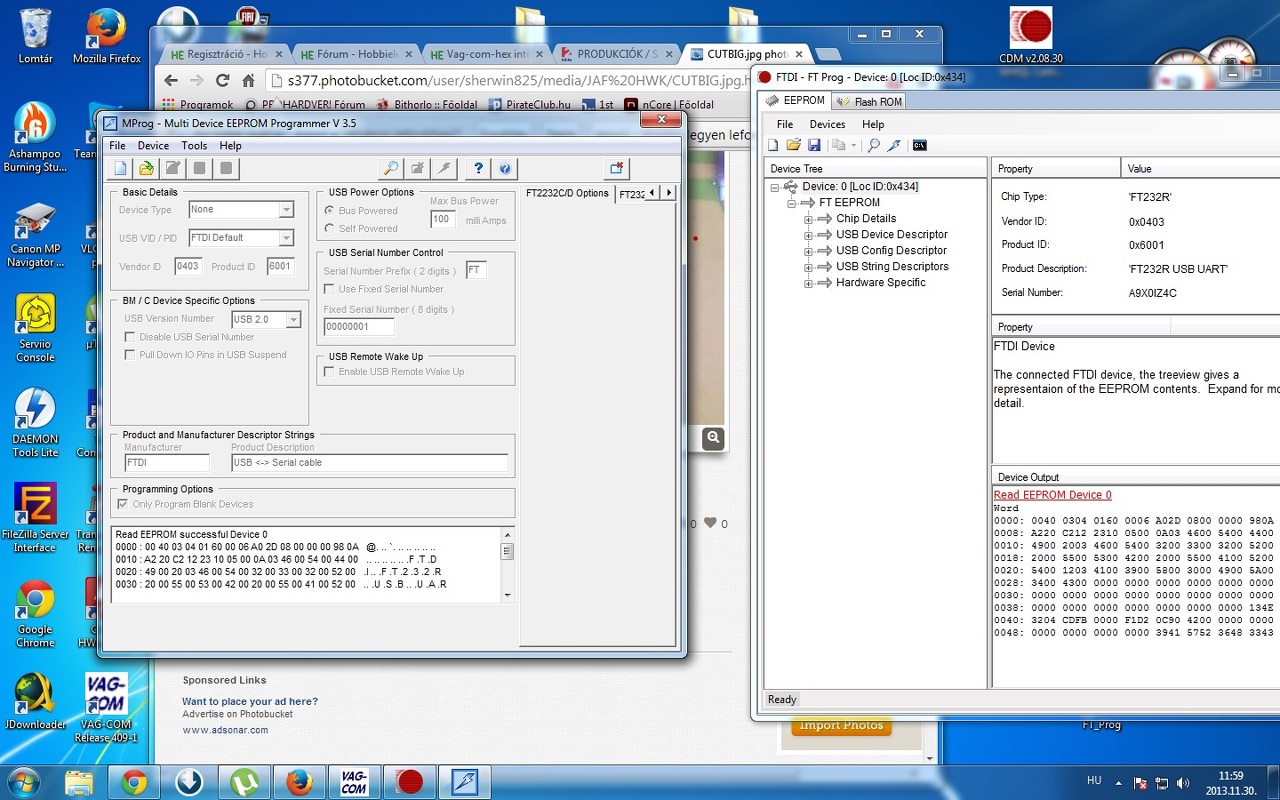This screenshot has width=1280, height=800.
Task: Click the magnifier Scan icon in MProg toolbar
Action: point(391,168)
